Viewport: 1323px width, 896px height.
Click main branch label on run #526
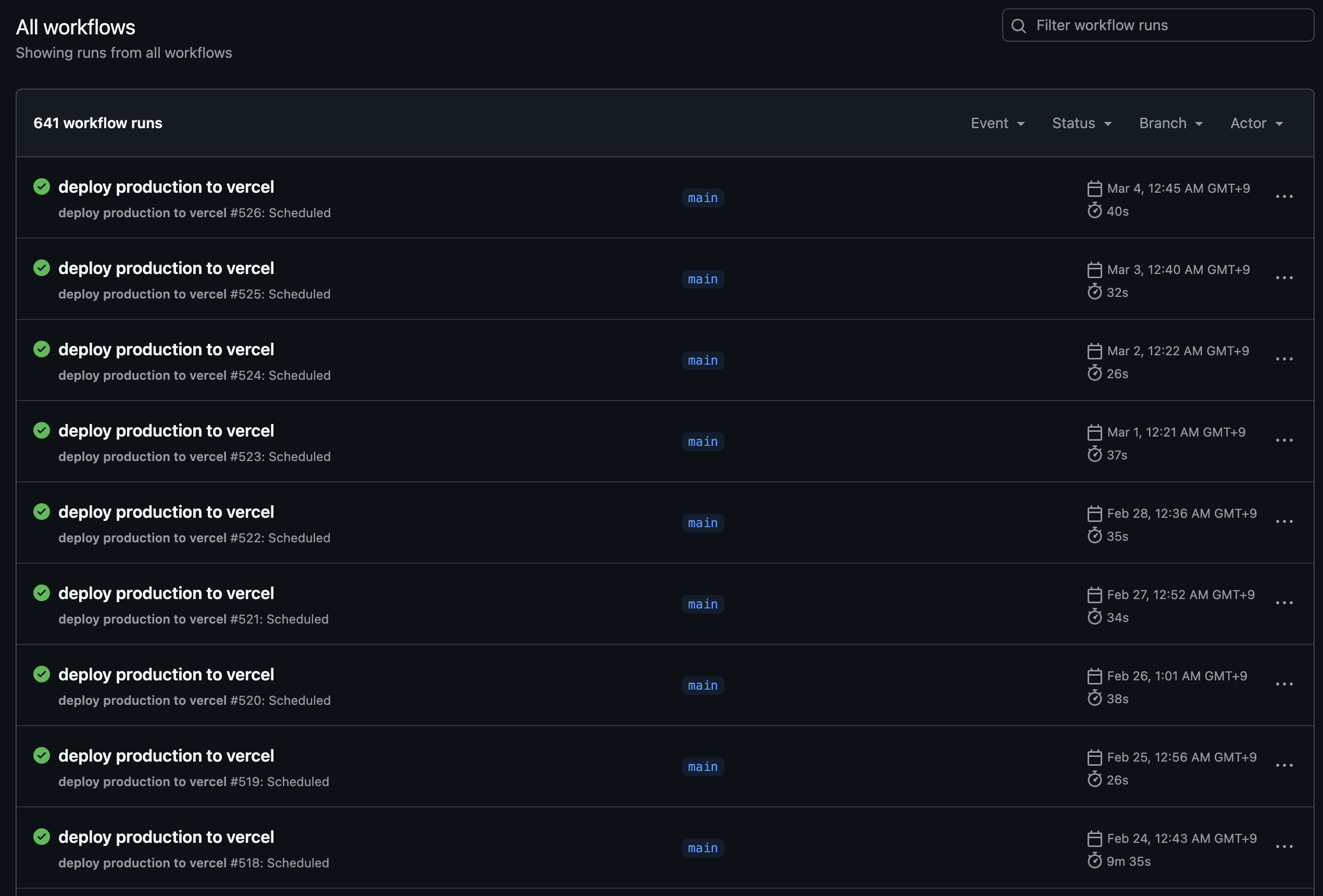click(703, 198)
